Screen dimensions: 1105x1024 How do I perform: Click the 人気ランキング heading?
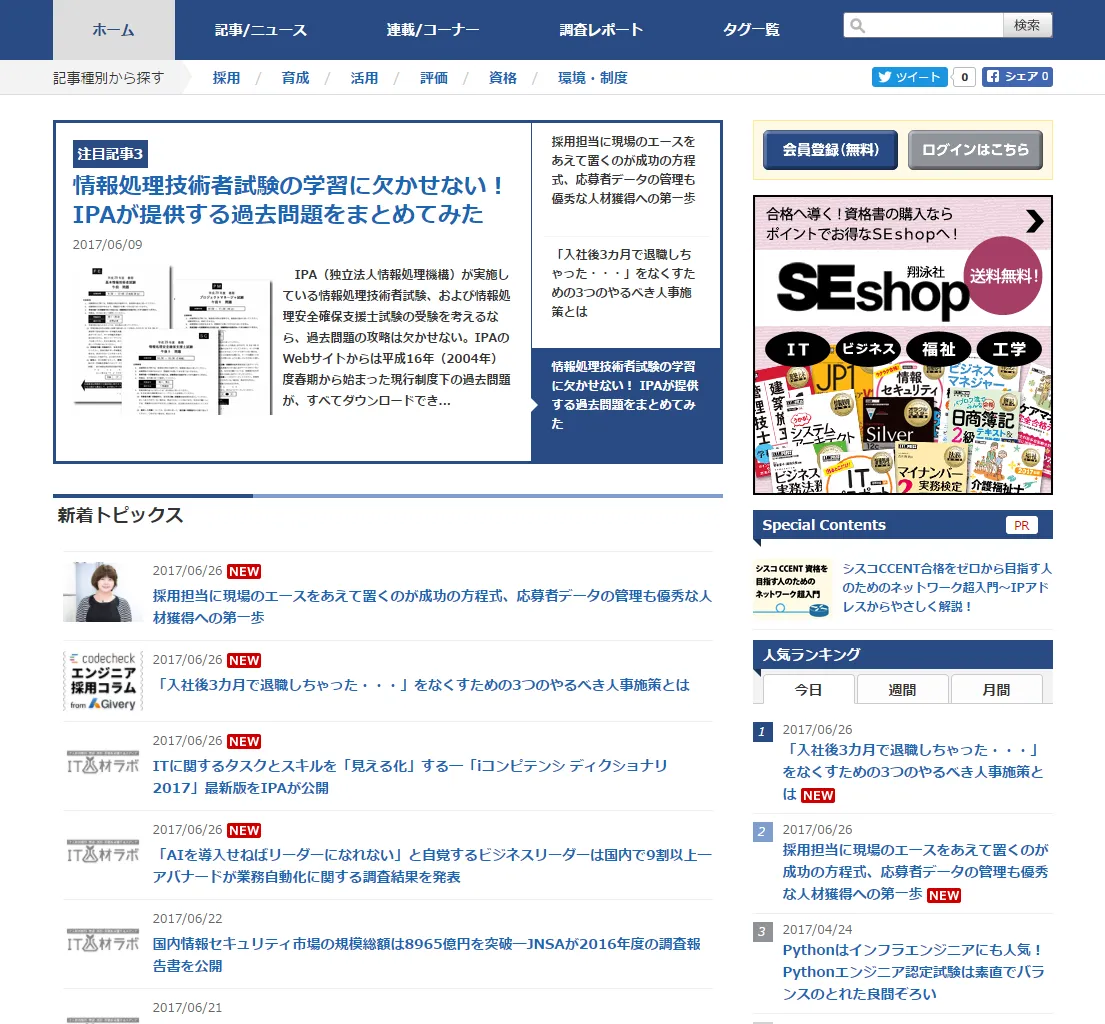pos(812,655)
